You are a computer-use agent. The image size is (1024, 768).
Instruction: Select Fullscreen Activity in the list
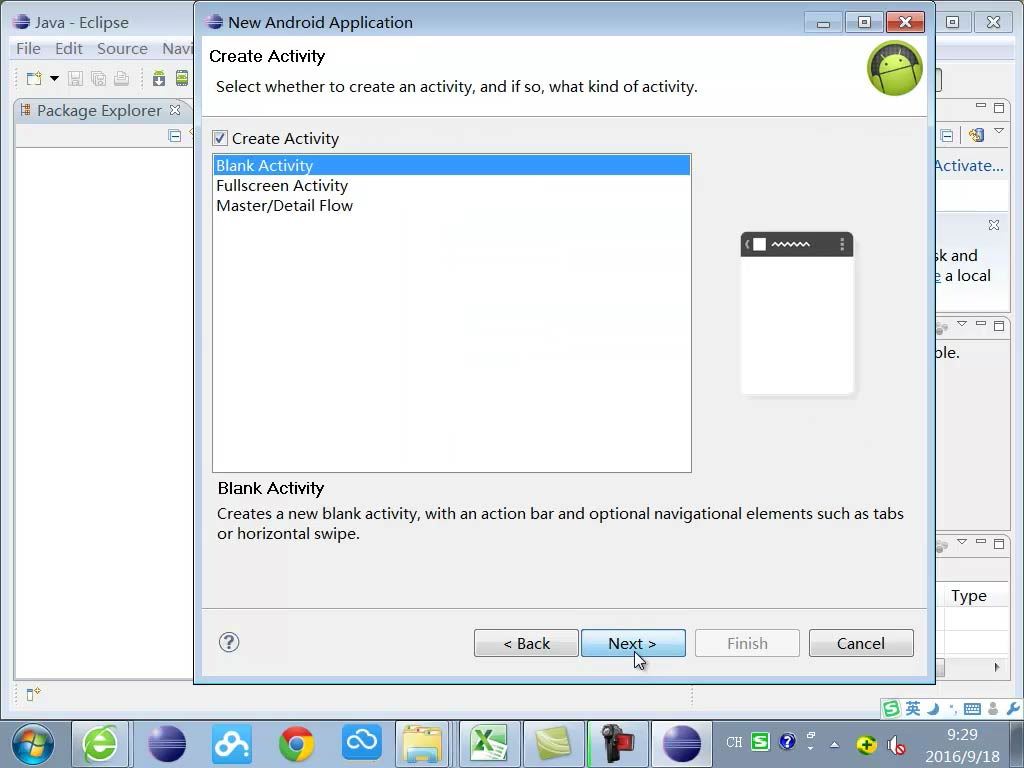pos(451,185)
